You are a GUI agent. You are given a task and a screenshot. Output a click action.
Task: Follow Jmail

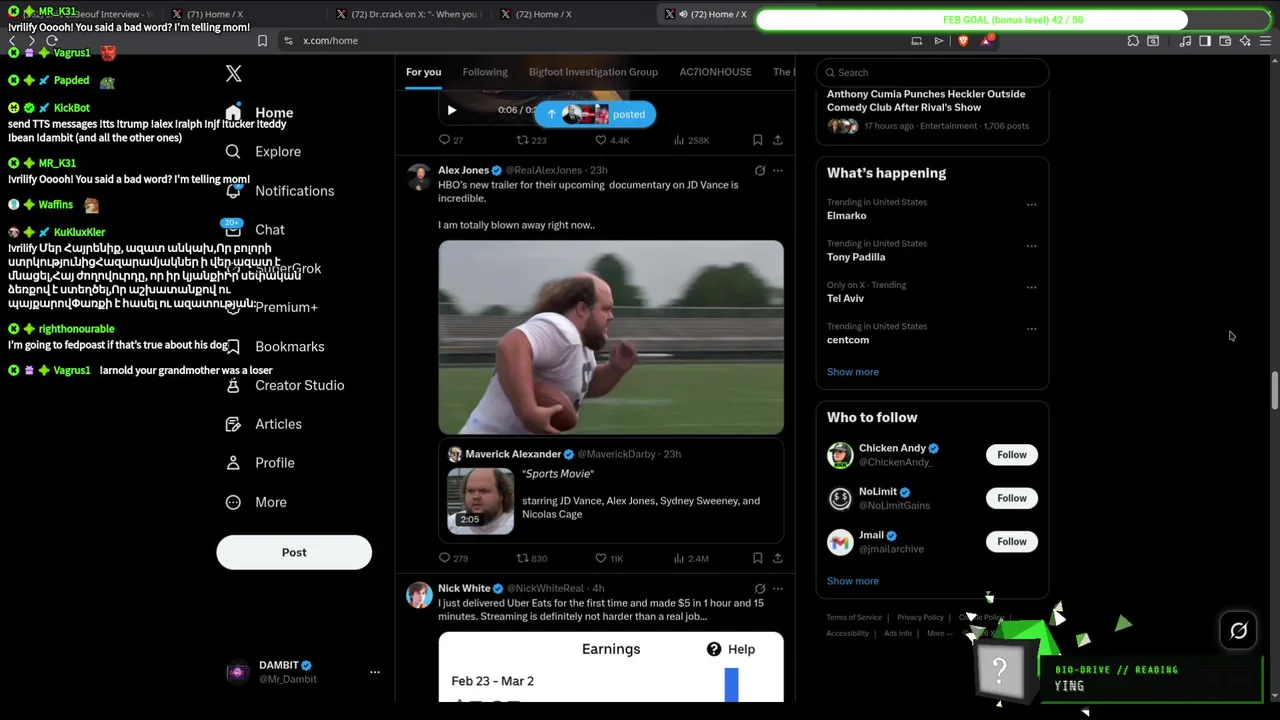[x=1012, y=542]
